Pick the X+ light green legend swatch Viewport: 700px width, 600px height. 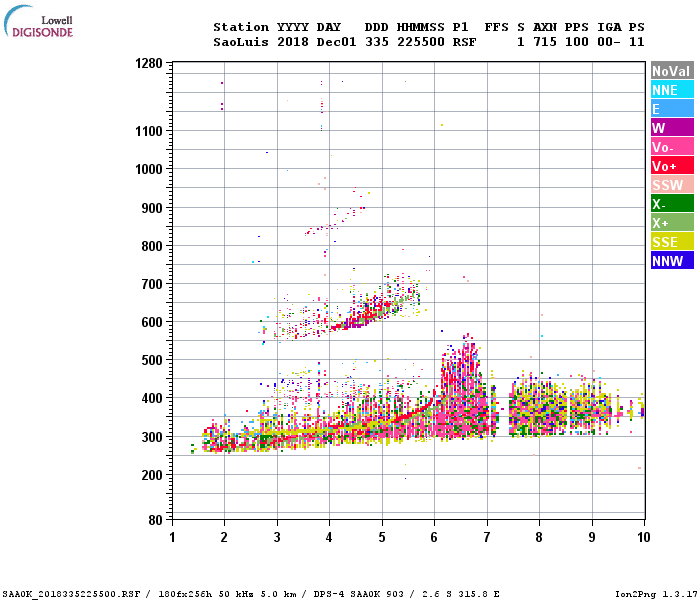coord(672,222)
